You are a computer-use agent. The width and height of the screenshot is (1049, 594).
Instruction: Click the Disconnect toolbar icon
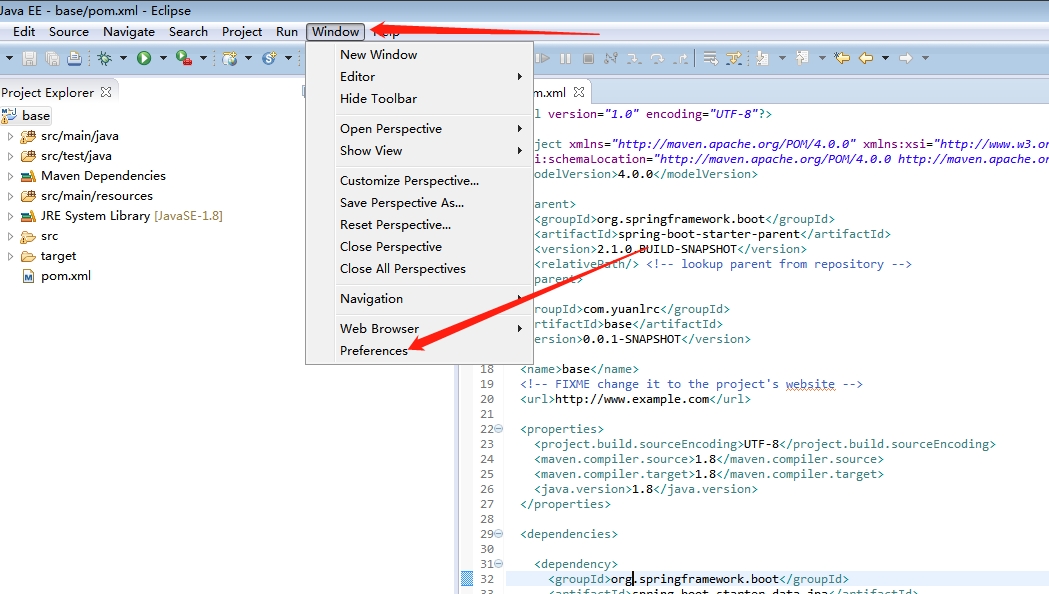611,58
